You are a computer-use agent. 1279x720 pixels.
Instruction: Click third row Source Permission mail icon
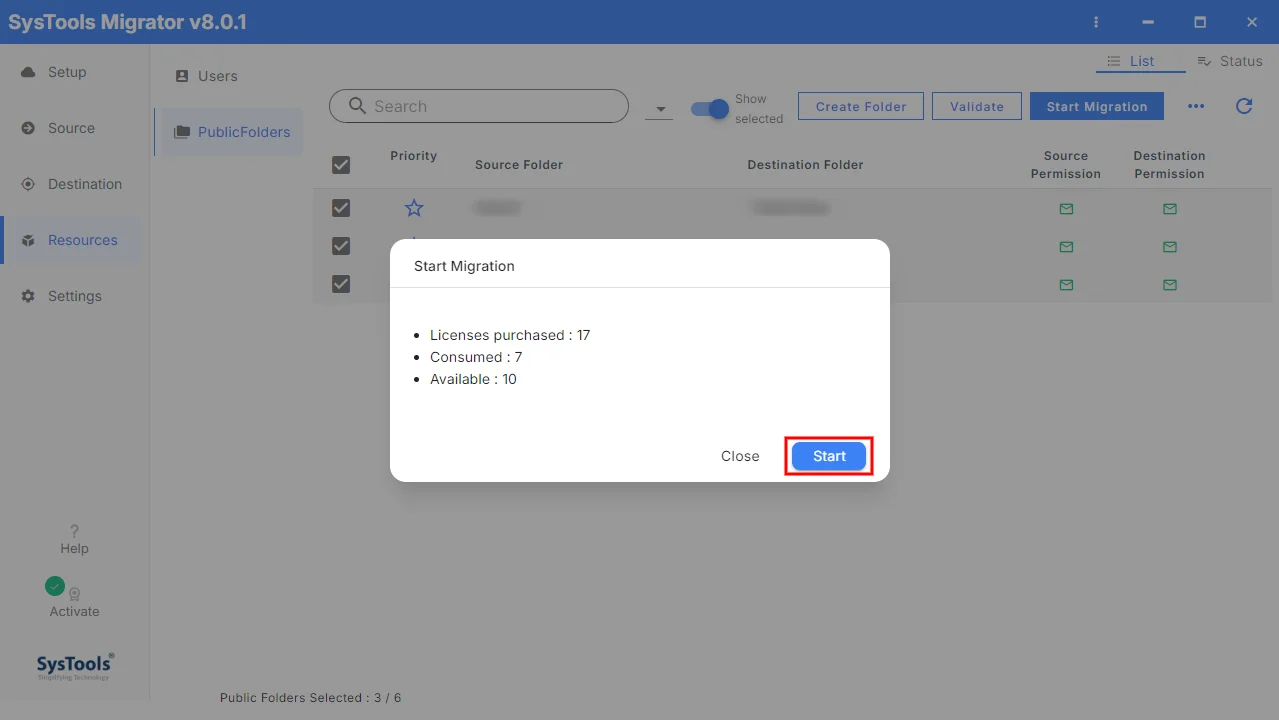(x=1066, y=285)
